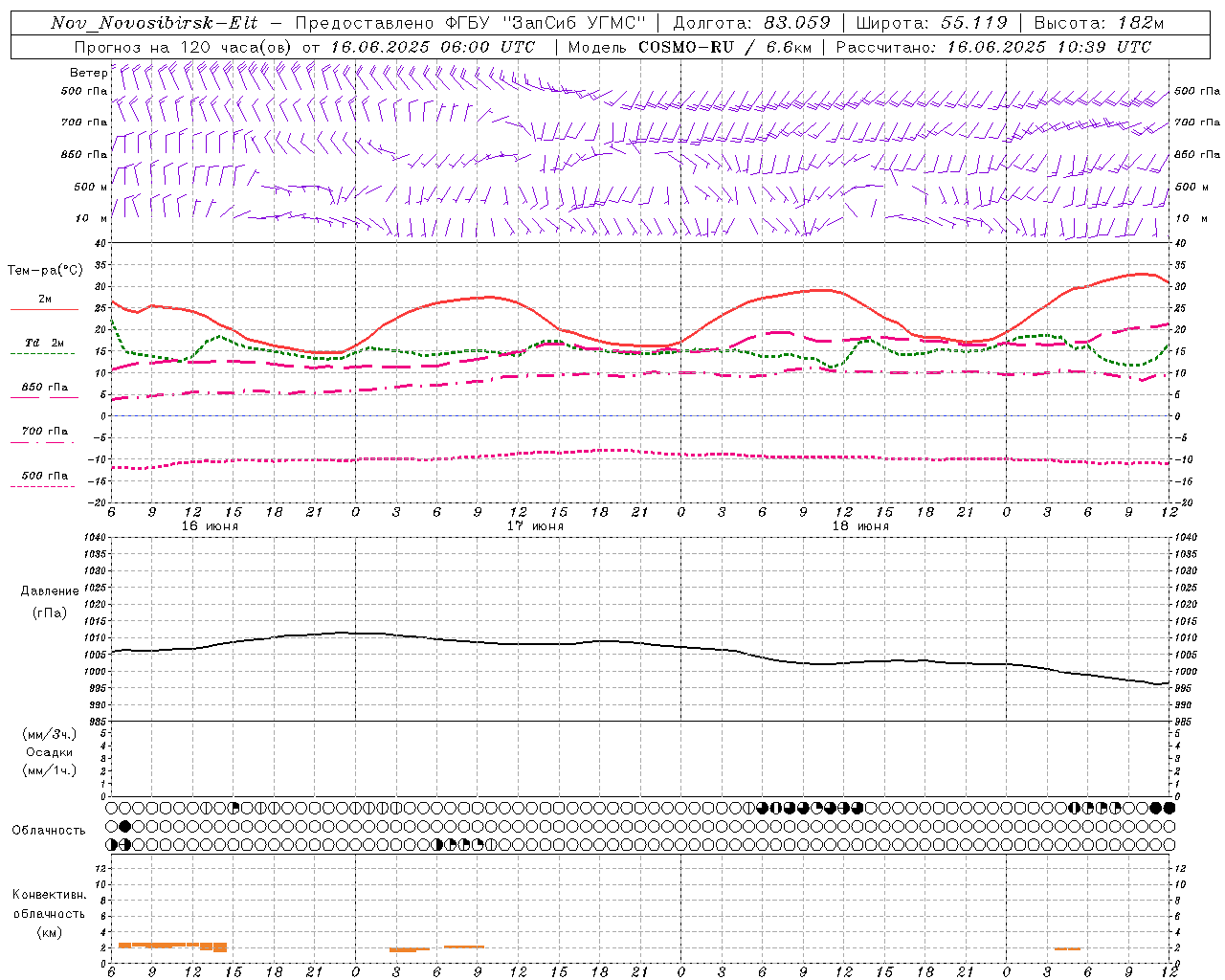The width and height of the screenshot is (1225, 980).
Task: Click the 'Тем-ра(°C)' temperature panel label
Action: point(45,271)
